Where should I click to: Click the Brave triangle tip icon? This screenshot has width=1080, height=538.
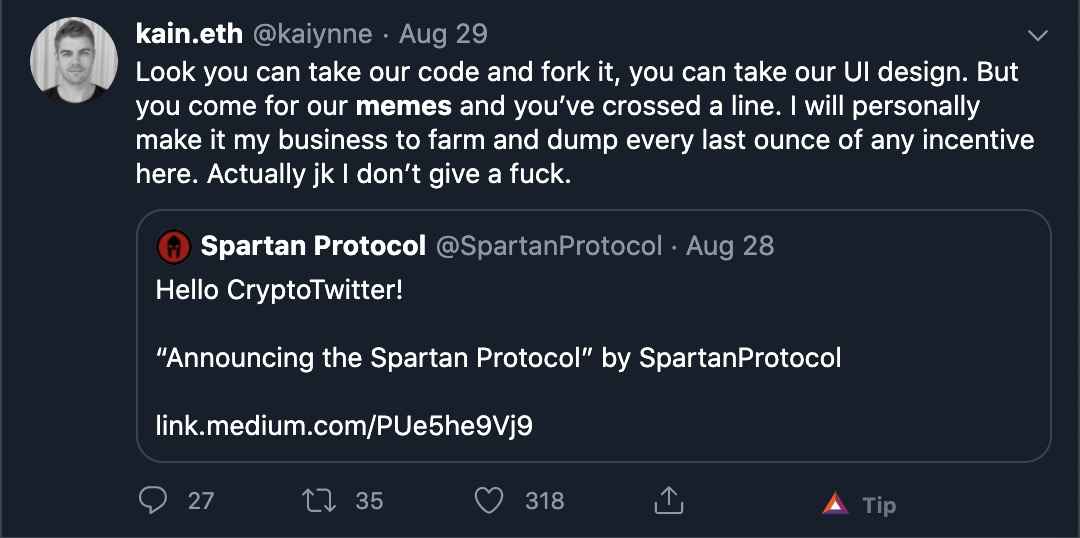(835, 504)
